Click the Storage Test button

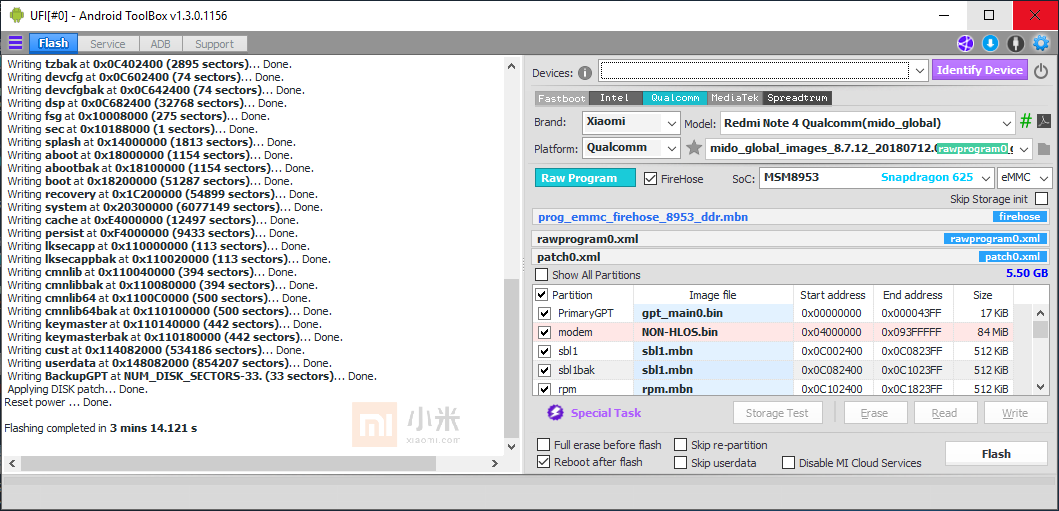point(779,413)
